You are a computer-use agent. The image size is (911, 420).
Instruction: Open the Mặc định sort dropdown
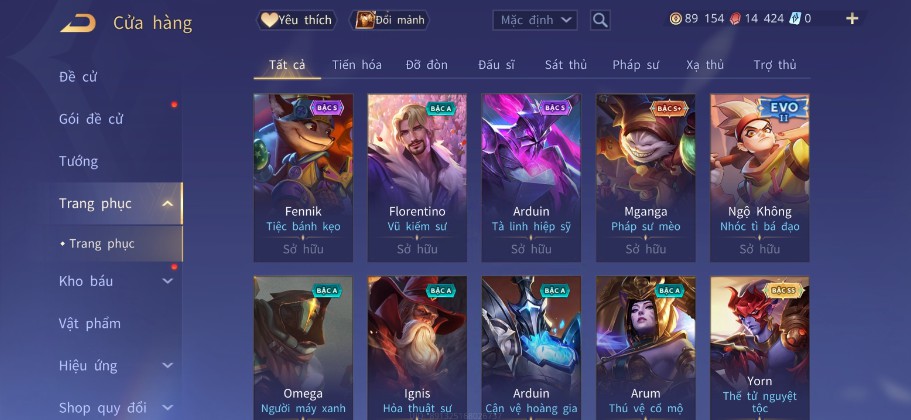pyautogui.click(x=535, y=20)
